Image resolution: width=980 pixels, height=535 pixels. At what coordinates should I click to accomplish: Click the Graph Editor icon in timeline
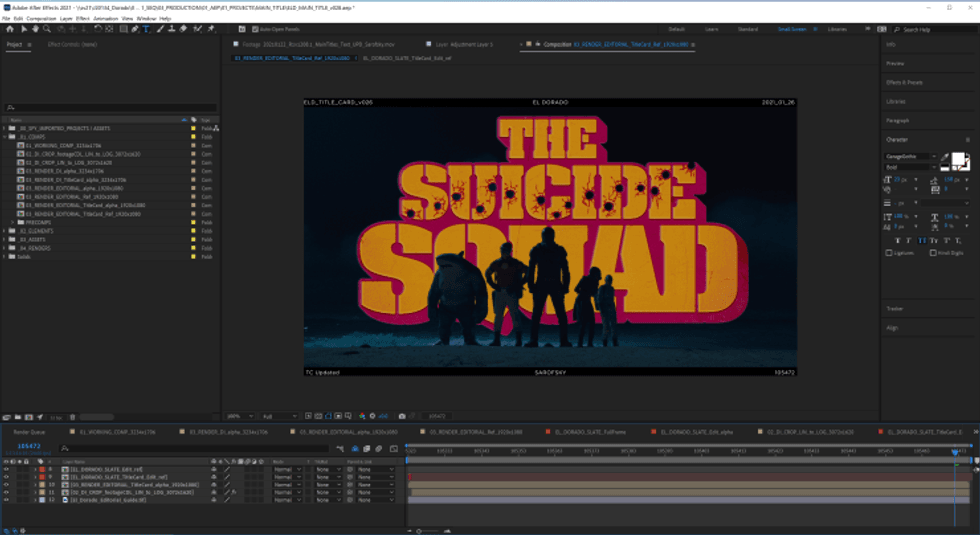point(394,448)
